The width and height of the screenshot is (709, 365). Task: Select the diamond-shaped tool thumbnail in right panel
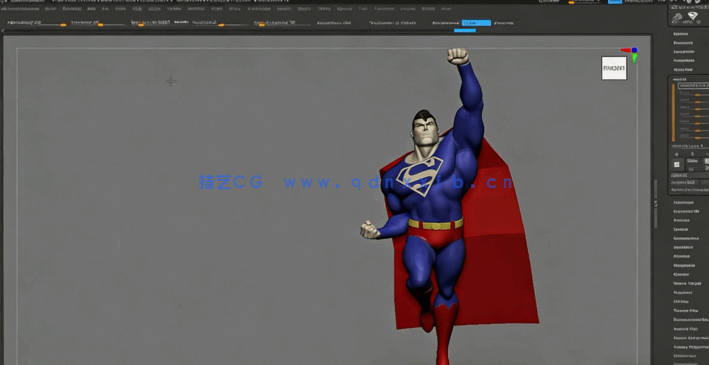point(692,16)
